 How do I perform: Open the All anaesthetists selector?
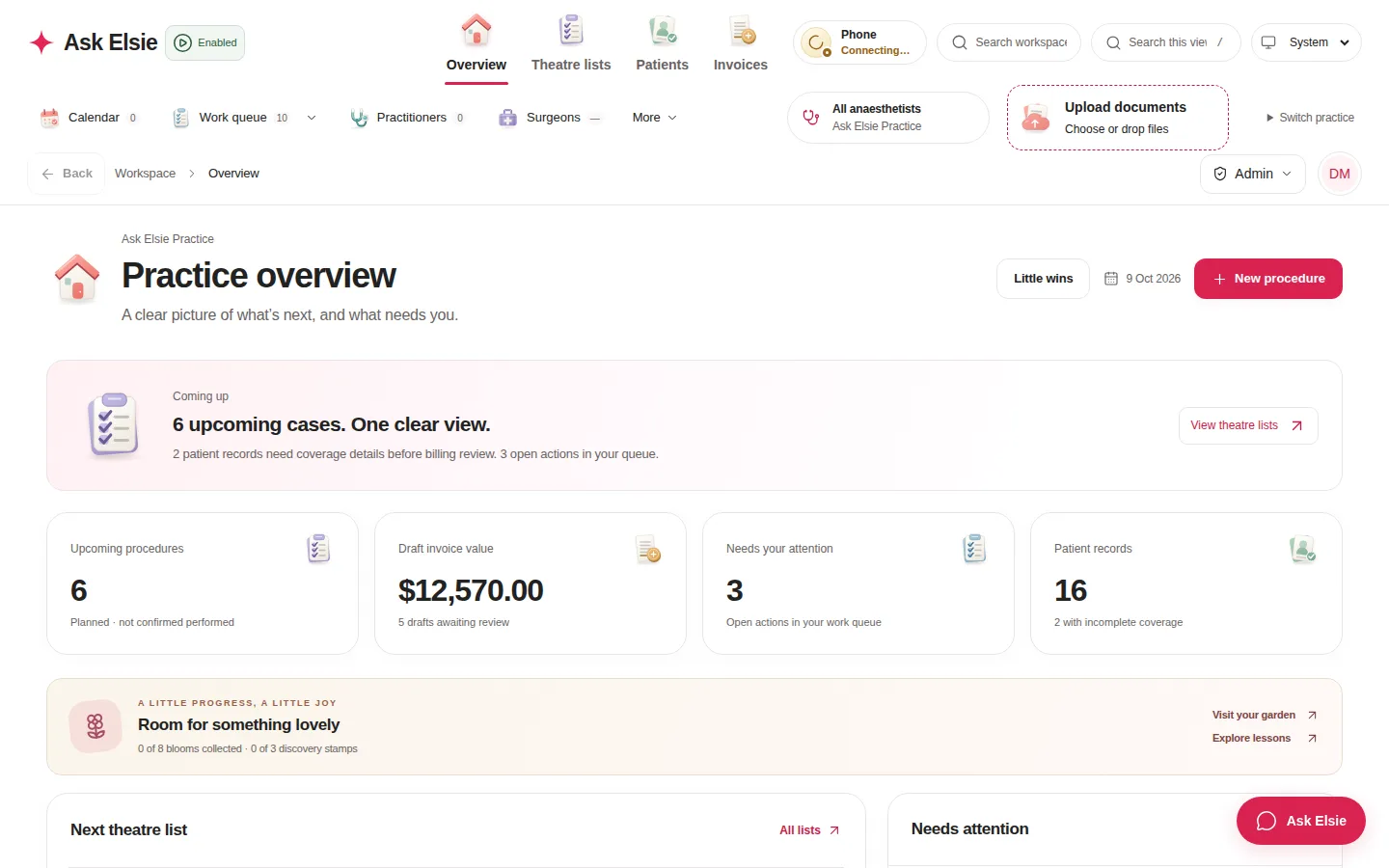click(x=888, y=118)
